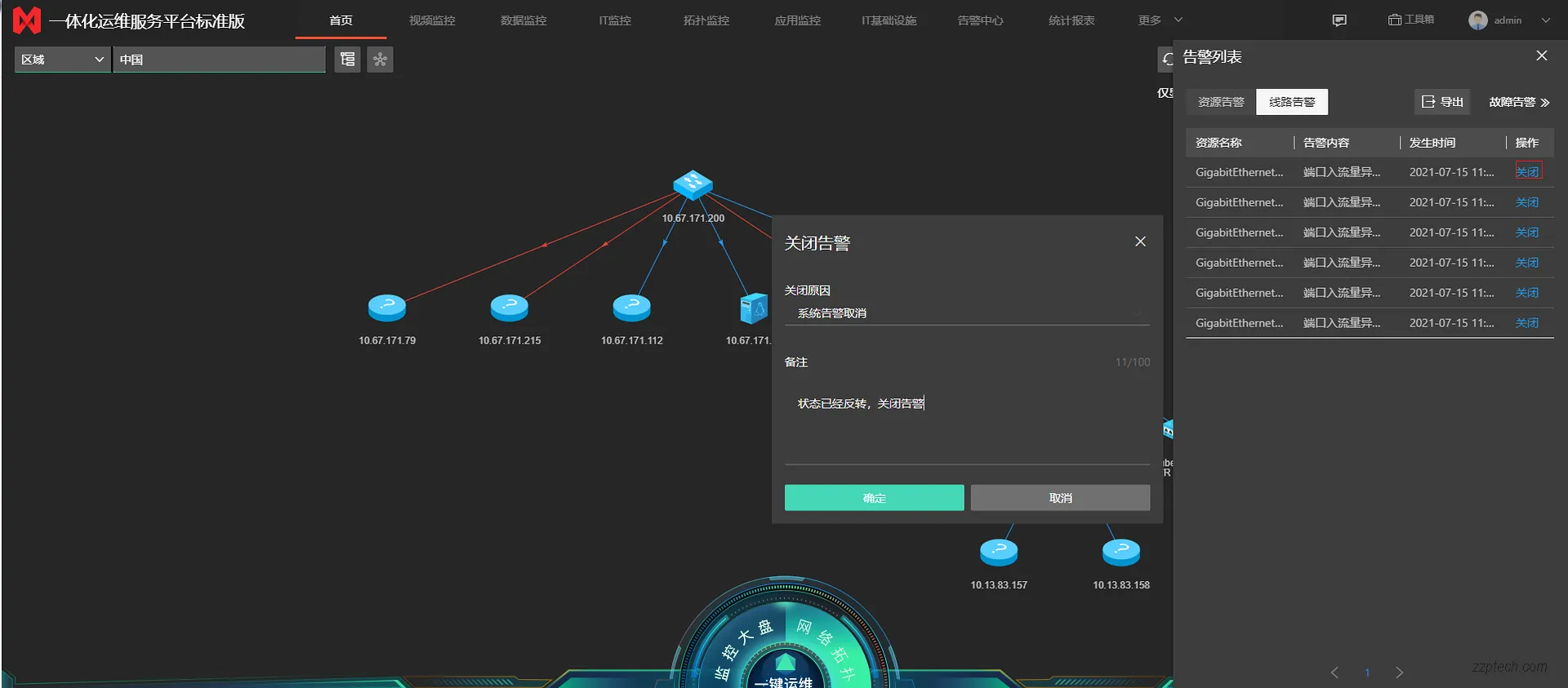Open the 关闭原因 dropdown
1568x688 pixels.
click(x=967, y=313)
